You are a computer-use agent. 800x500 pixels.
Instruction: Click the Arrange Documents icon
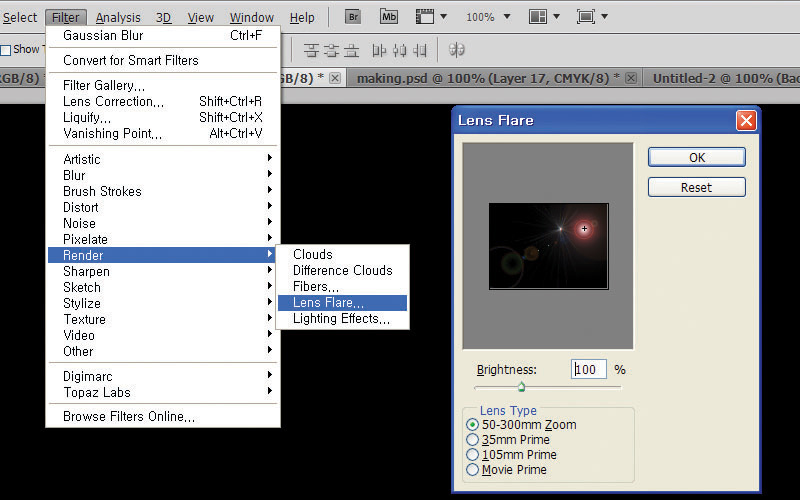point(538,17)
